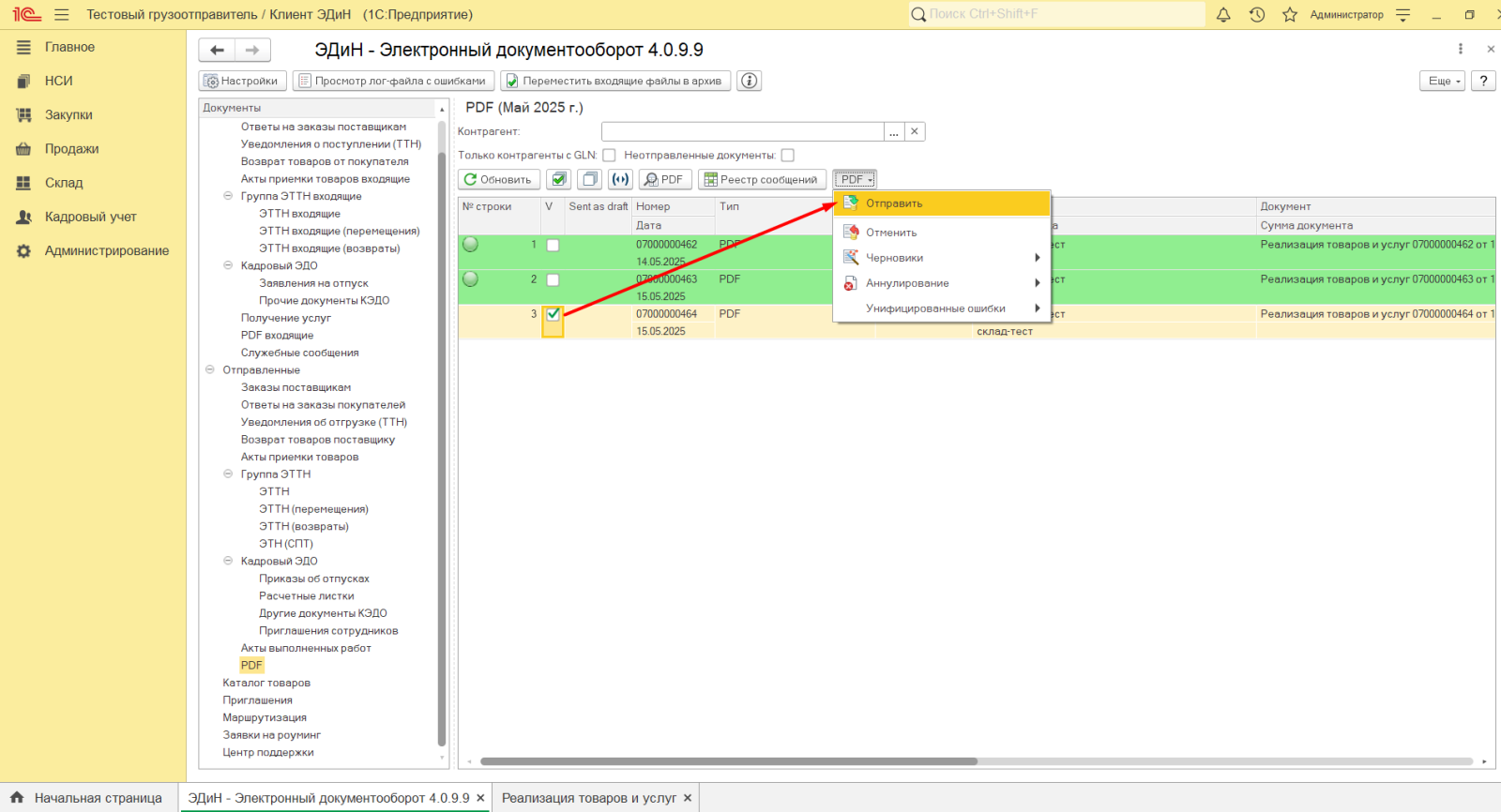Click the horizontal scrollbar under the table
This screenshot has width=1501, height=812.
pyautogui.click(x=728, y=761)
